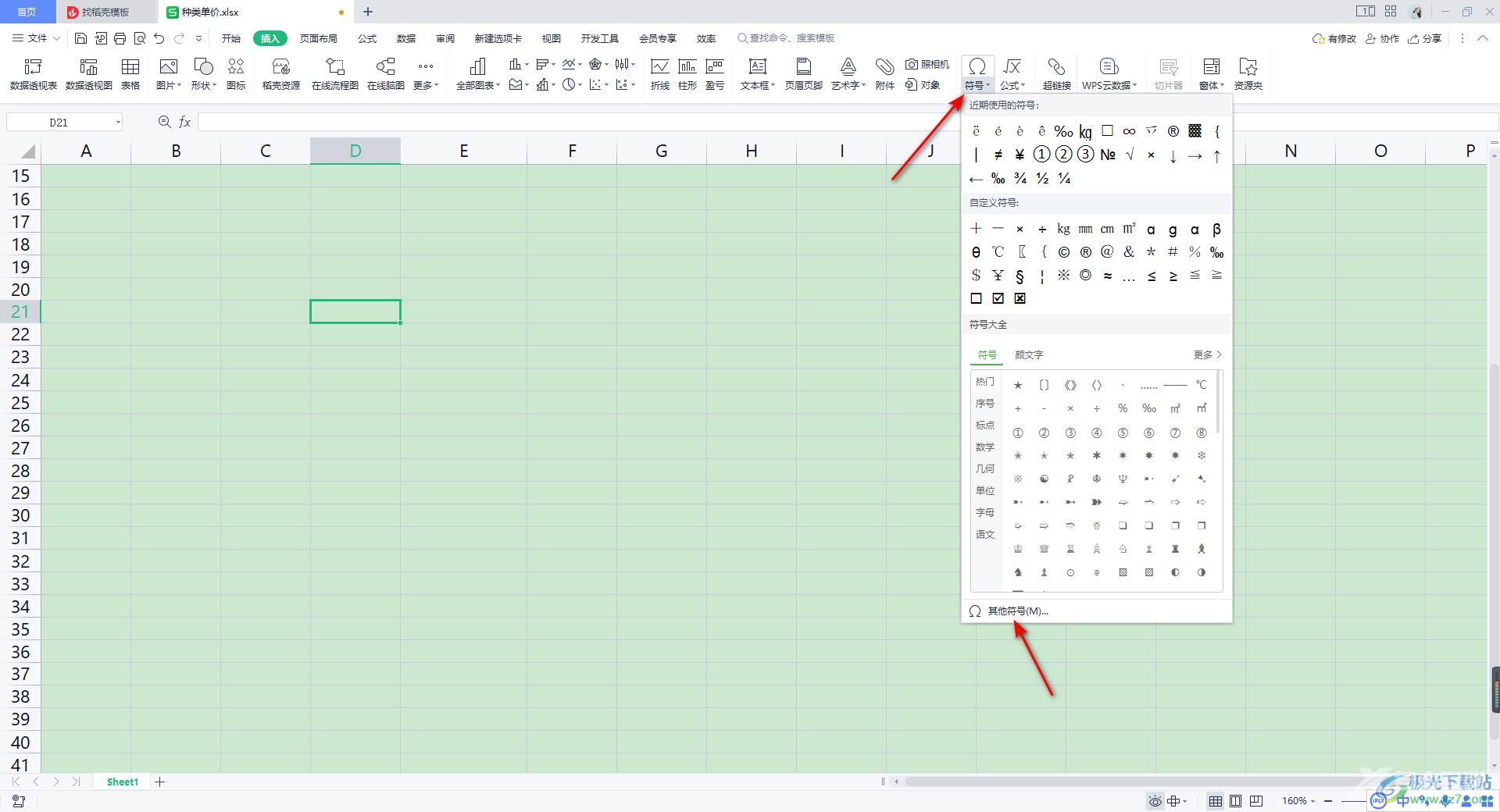Image resolution: width=1500 pixels, height=812 pixels.
Task: Click 更多 in the symbol gallery
Action: pos(1207,354)
